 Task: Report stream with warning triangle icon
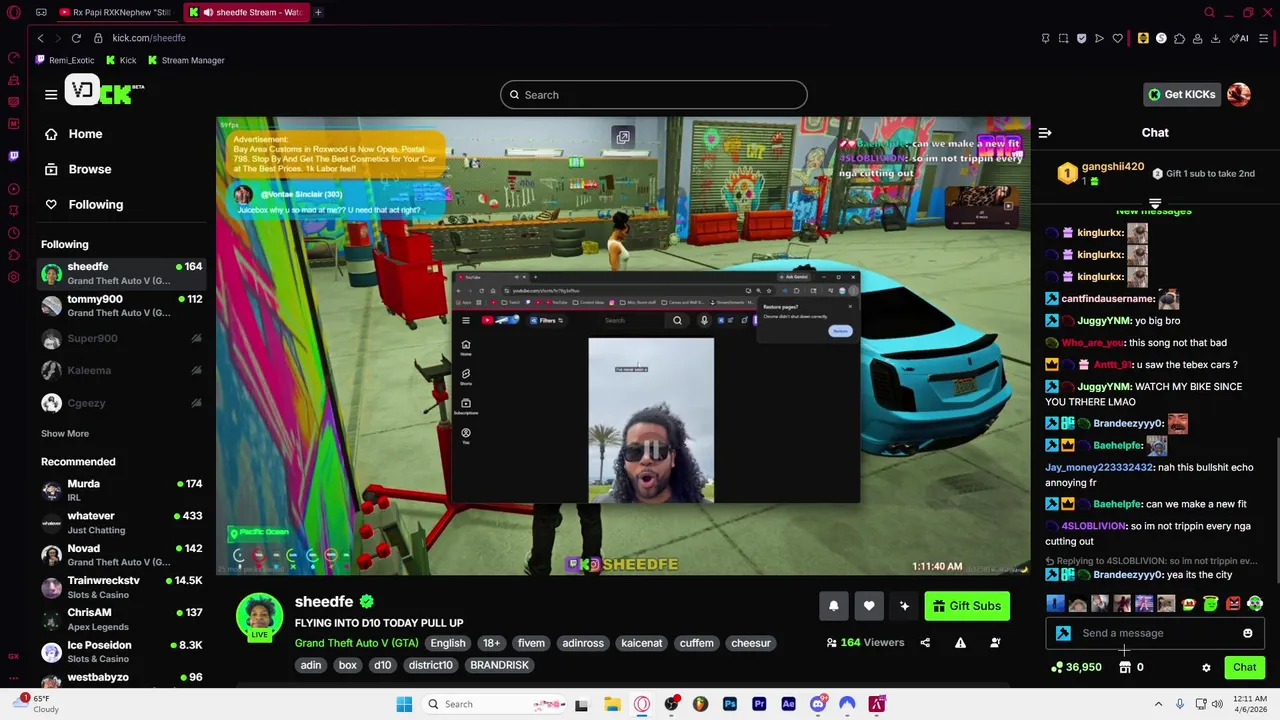[960, 643]
